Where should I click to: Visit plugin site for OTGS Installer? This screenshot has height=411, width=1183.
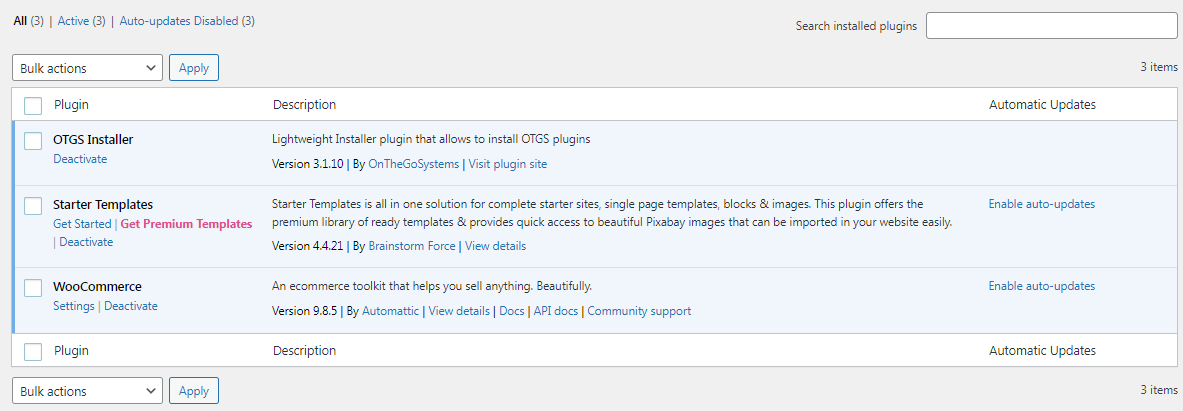pos(508,164)
